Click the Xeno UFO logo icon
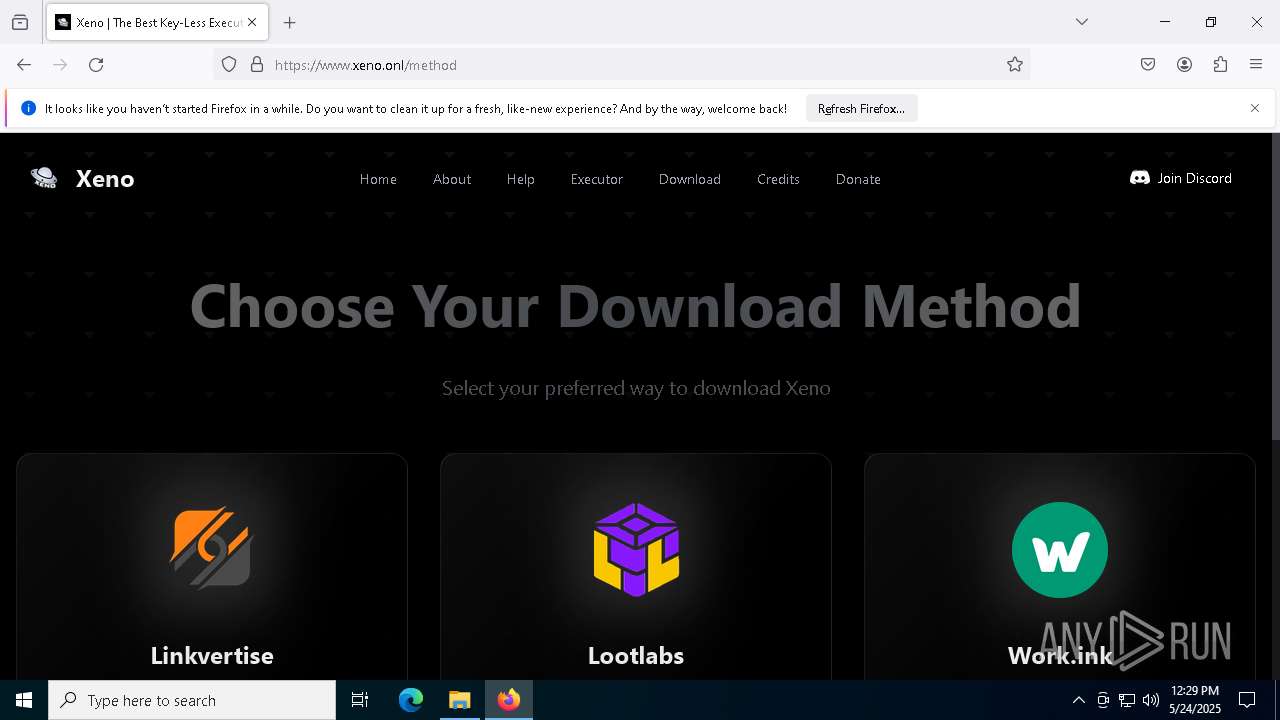Image resolution: width=1280 pixels, height=720 pixels. click(44, 178)
